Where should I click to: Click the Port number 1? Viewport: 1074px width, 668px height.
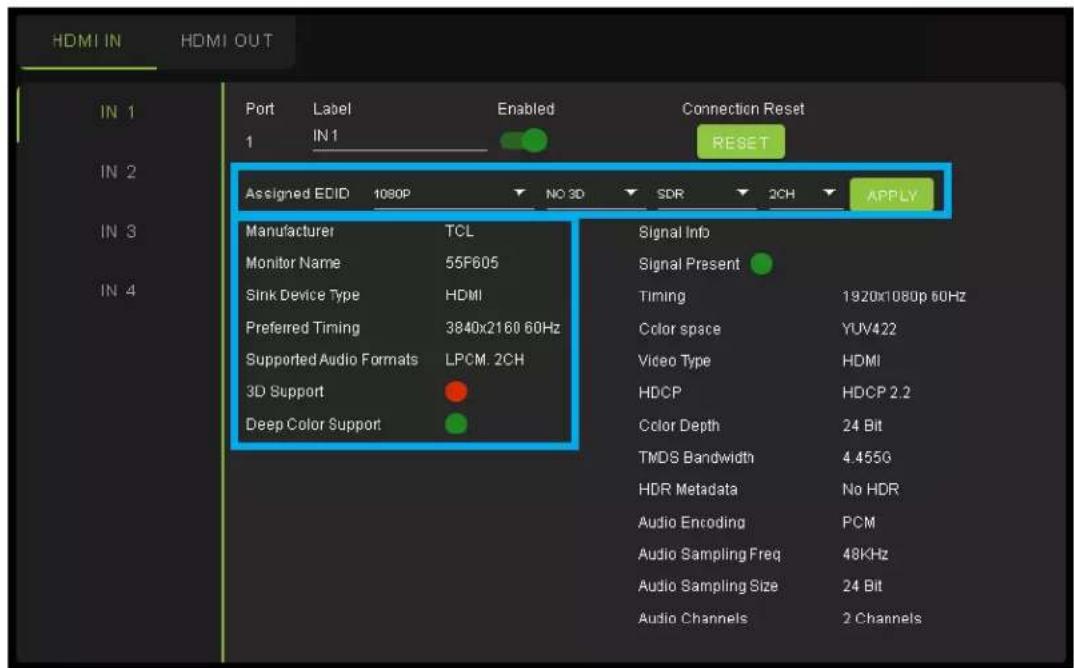pyautogui.click(x=249, y=142)
